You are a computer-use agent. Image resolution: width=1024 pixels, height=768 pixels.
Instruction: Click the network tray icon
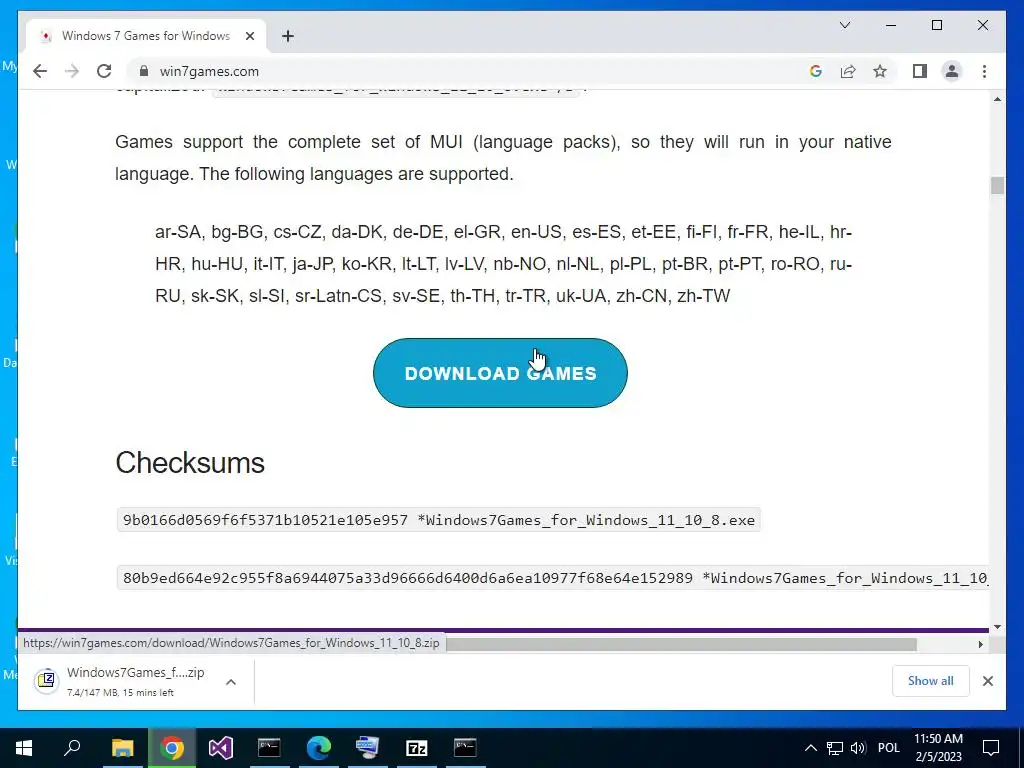pyautogui.click(x=835, y=748)
